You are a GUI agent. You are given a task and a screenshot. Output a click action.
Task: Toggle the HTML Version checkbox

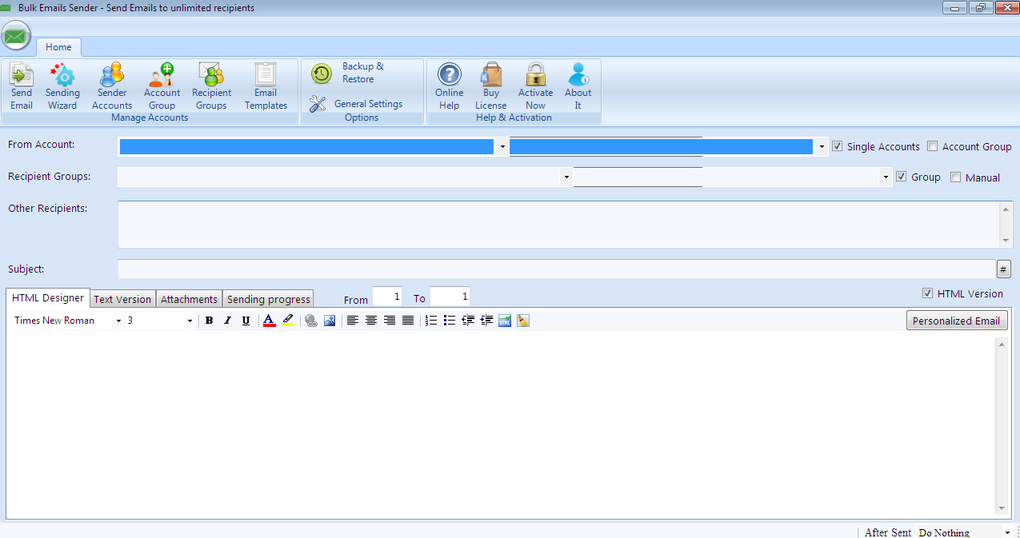point(927,293)
